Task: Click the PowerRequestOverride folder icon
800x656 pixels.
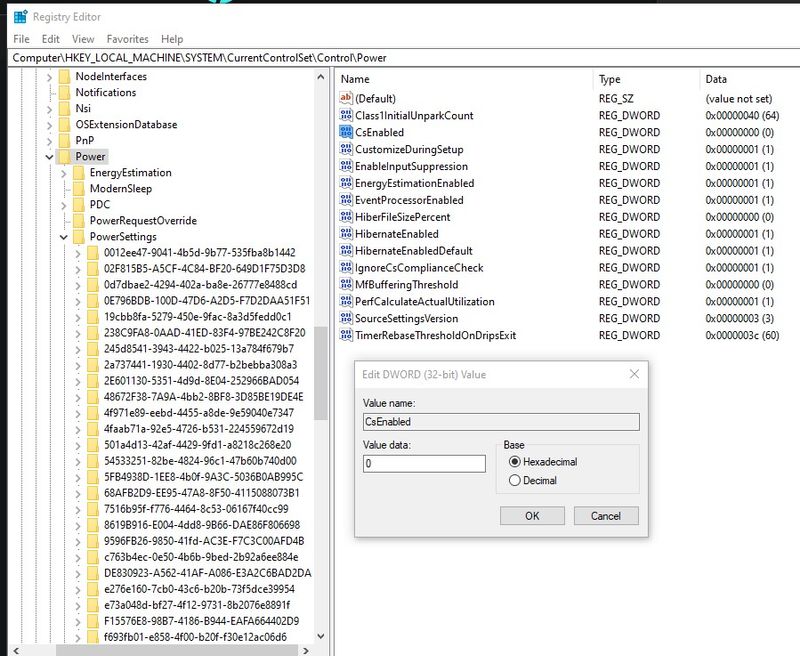Action: pyautogui.click(x=79, y=220)
